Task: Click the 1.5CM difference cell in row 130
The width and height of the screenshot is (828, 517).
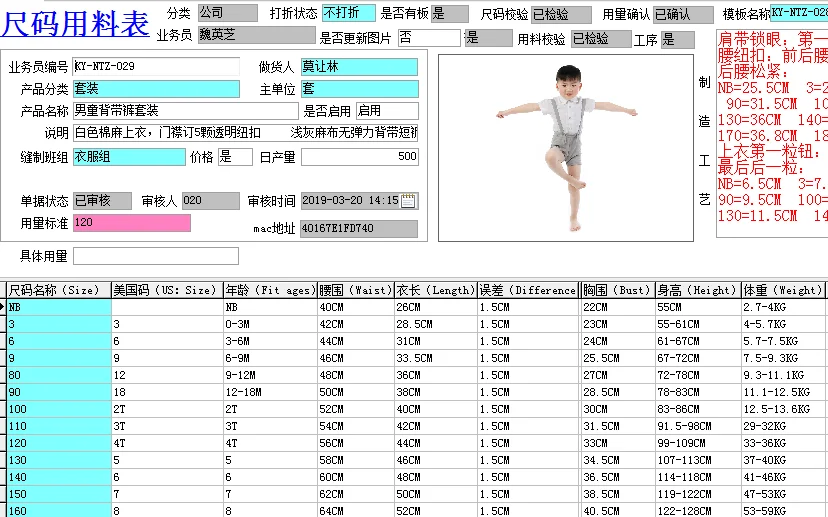Action: (x=528, y=460)
